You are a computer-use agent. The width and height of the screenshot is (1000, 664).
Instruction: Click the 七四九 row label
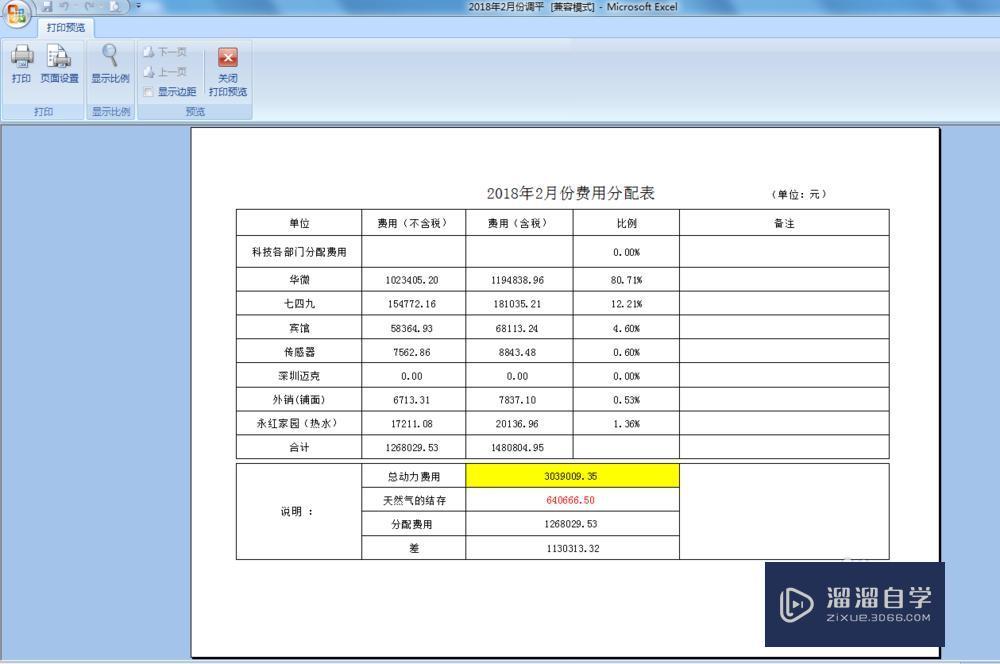(299, 304)
